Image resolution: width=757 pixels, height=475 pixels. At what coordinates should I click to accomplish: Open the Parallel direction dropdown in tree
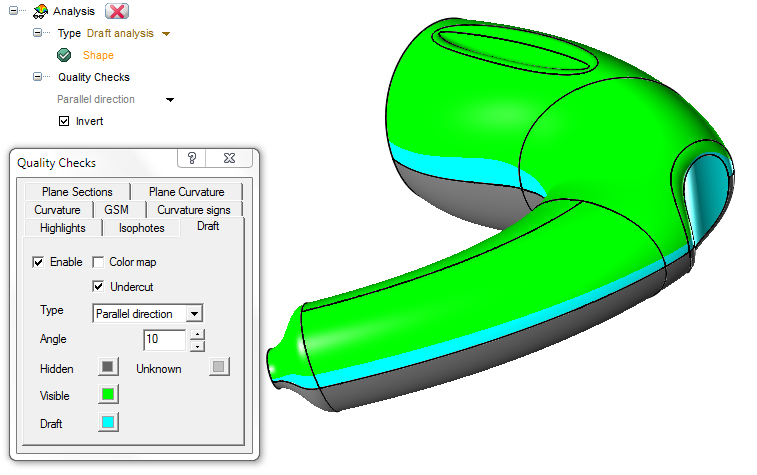170,100
